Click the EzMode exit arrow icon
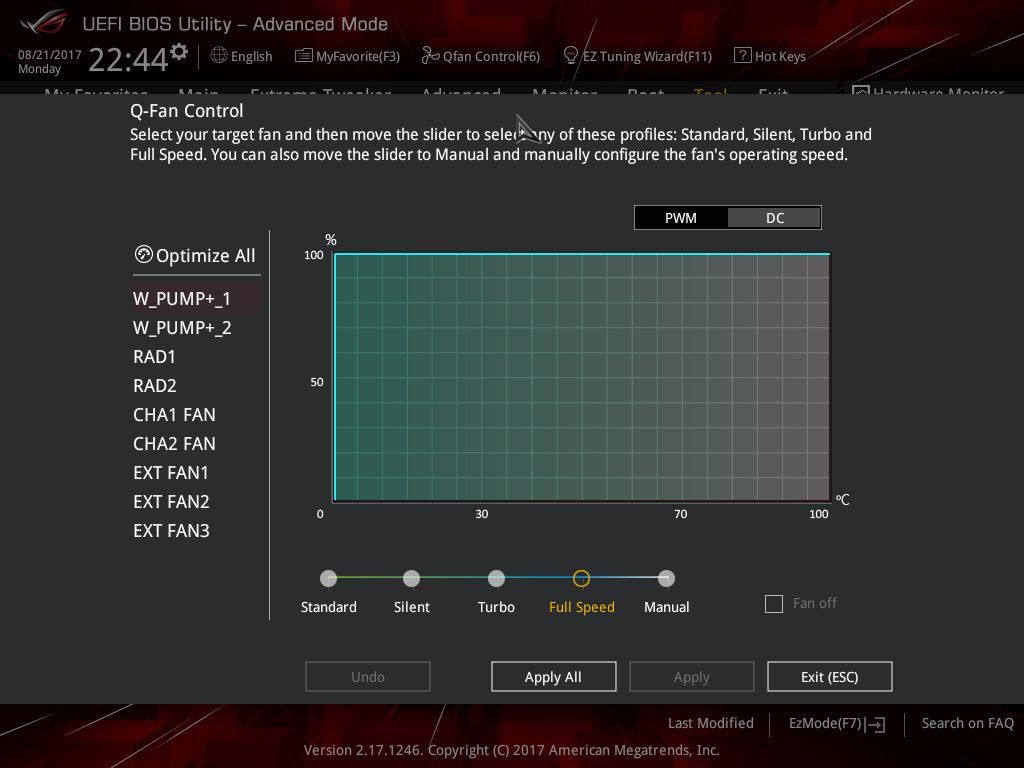The width and height of the screenshot is (1024, 768). [876, 724]
